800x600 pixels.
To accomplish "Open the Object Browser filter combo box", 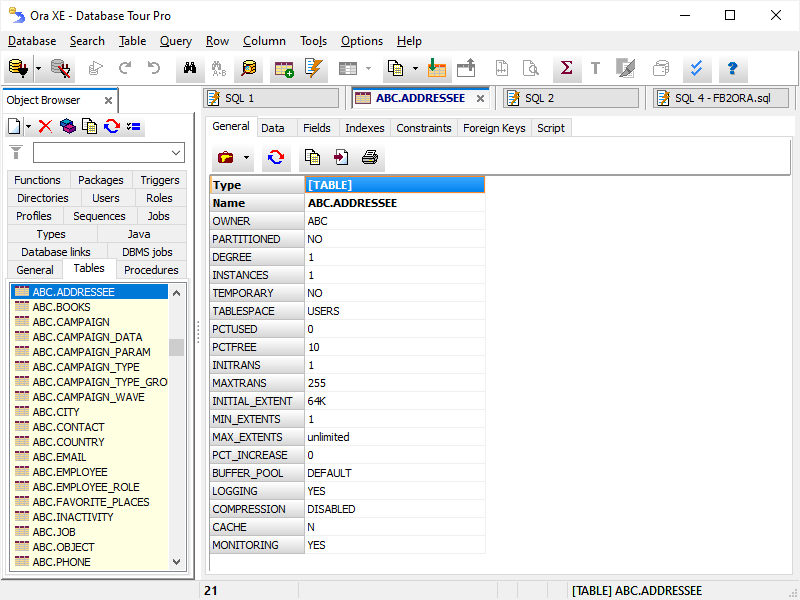I will pos(176,152).
